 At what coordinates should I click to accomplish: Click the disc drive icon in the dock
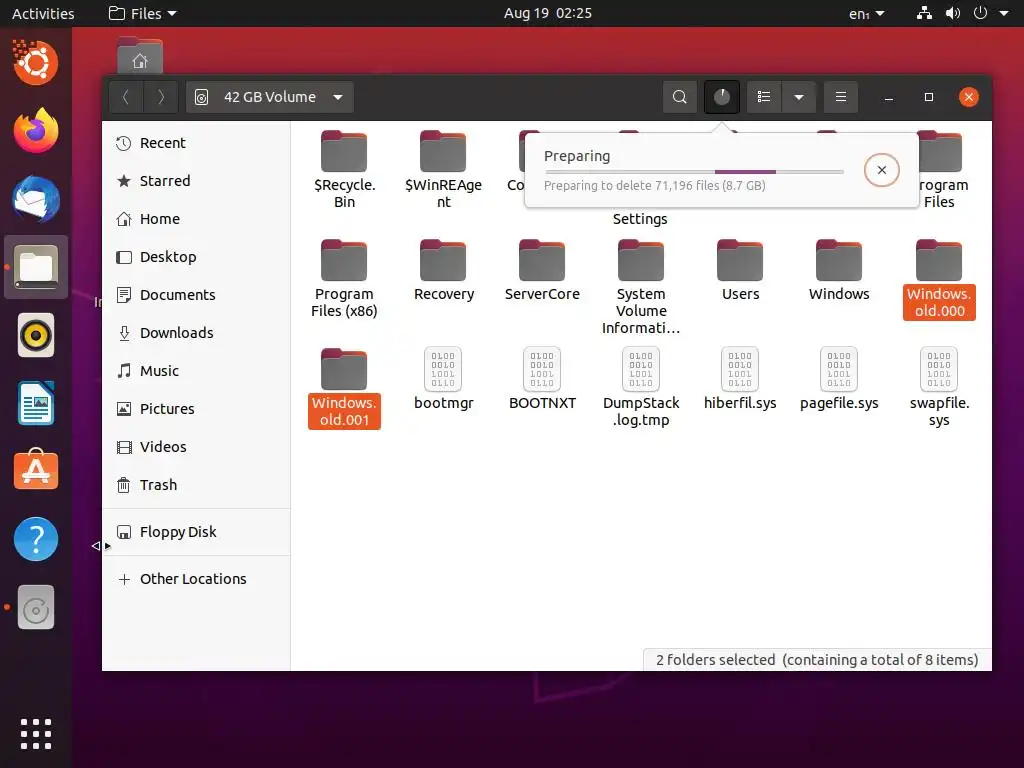click(x=36, y=607)
